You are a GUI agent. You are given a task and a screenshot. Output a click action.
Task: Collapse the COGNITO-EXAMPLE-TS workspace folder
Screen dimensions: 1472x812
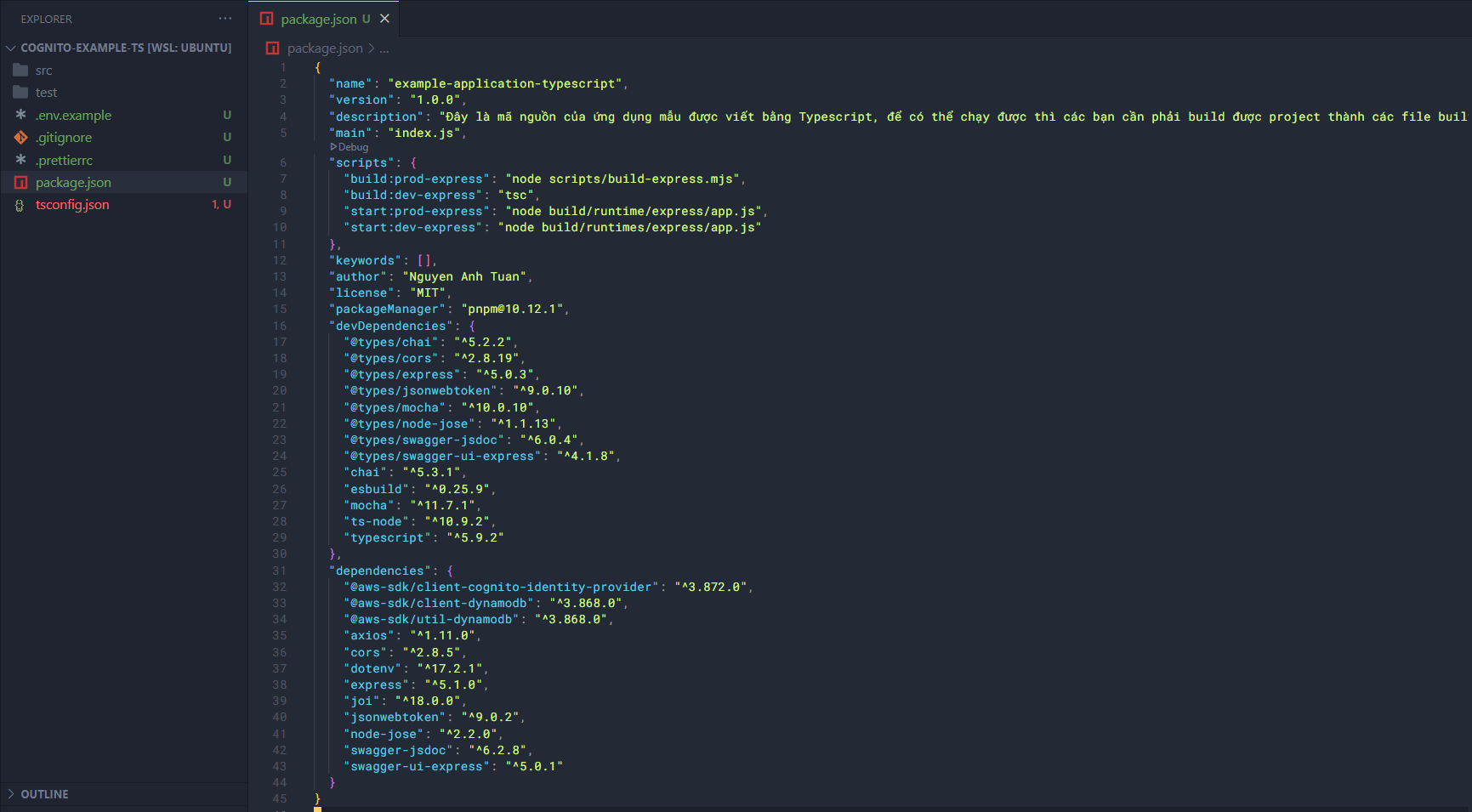(x=10, y=48)
